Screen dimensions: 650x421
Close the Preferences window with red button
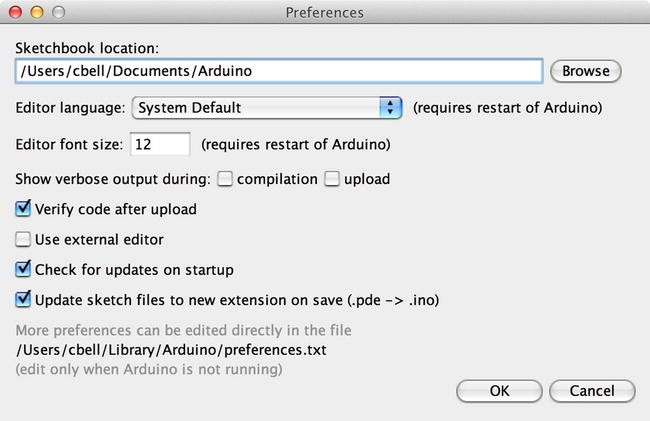[19, 13]
